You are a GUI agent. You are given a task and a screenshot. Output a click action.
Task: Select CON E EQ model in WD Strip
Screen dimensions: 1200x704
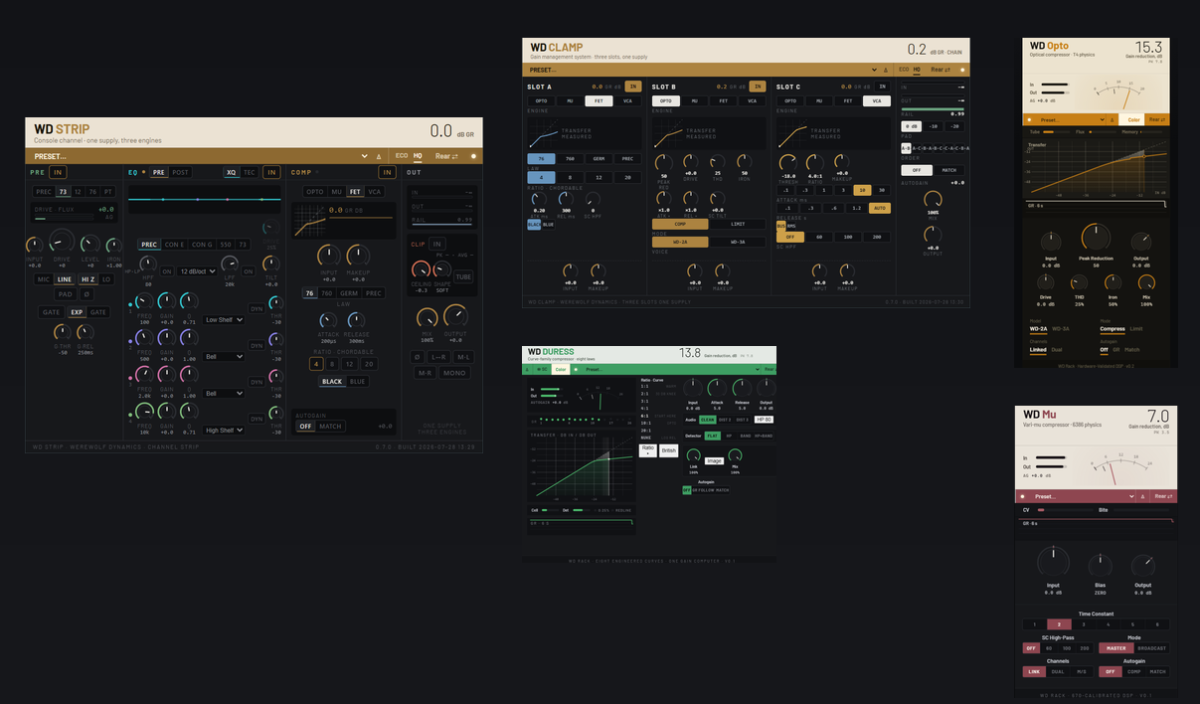(174, 244)
